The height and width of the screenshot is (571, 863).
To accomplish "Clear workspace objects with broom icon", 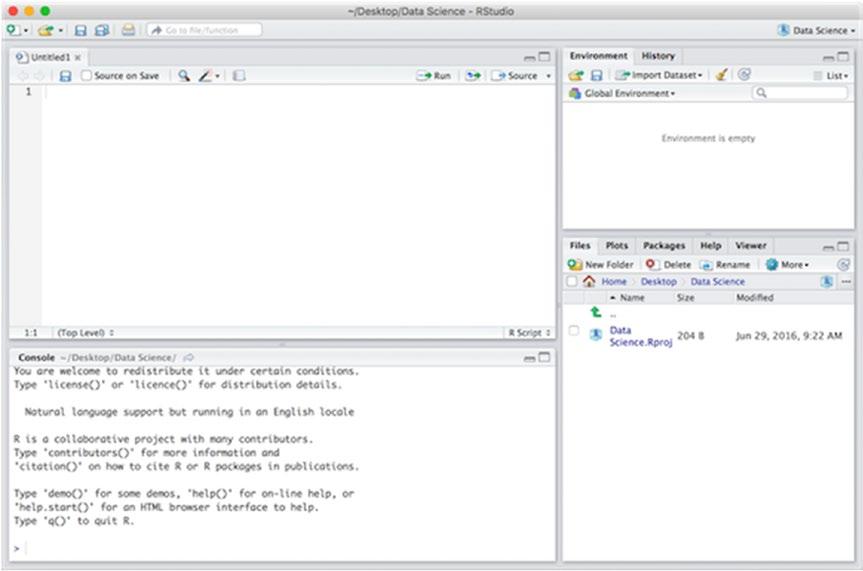I will pyautogui.click(x=722, y=75).
